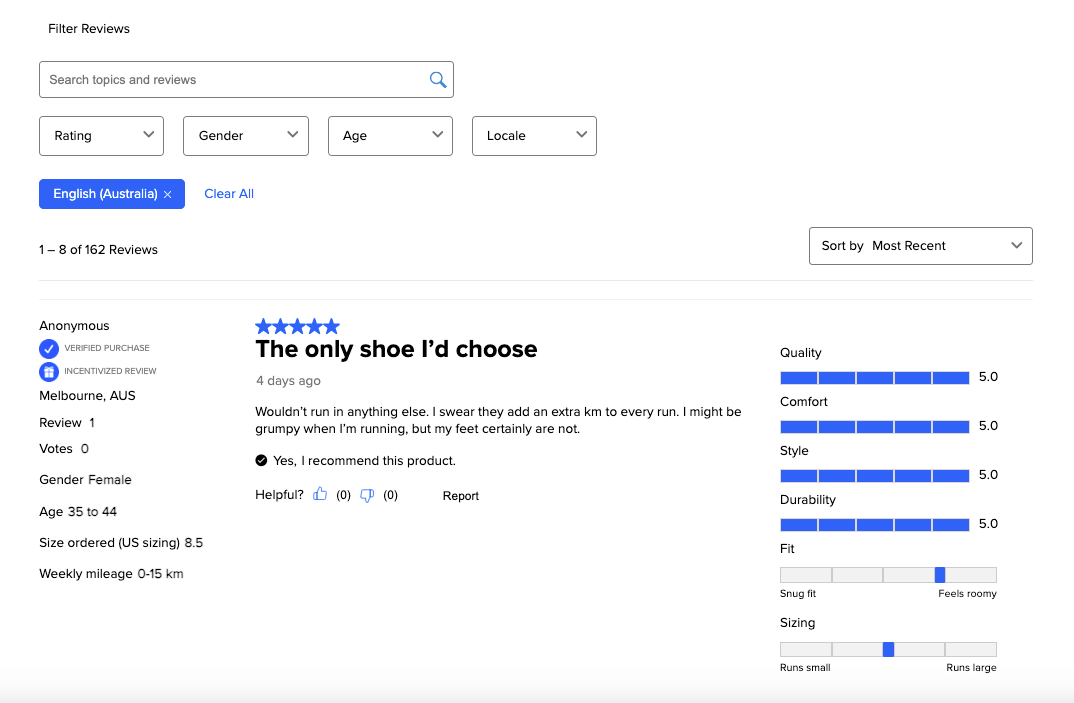Click the thumbs up helpful icon
The image size is (1074, 703).
coord(320,494)
